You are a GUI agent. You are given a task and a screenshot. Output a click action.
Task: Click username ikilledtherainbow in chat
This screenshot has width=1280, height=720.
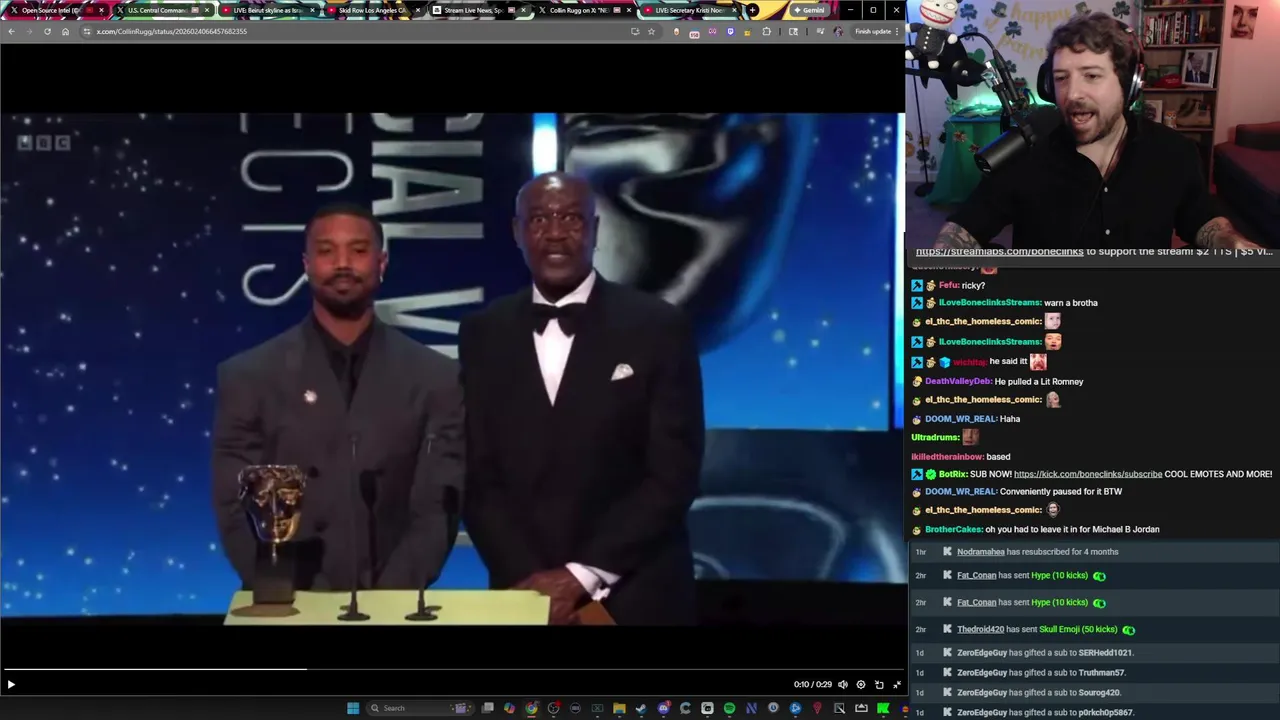point(946,457)
